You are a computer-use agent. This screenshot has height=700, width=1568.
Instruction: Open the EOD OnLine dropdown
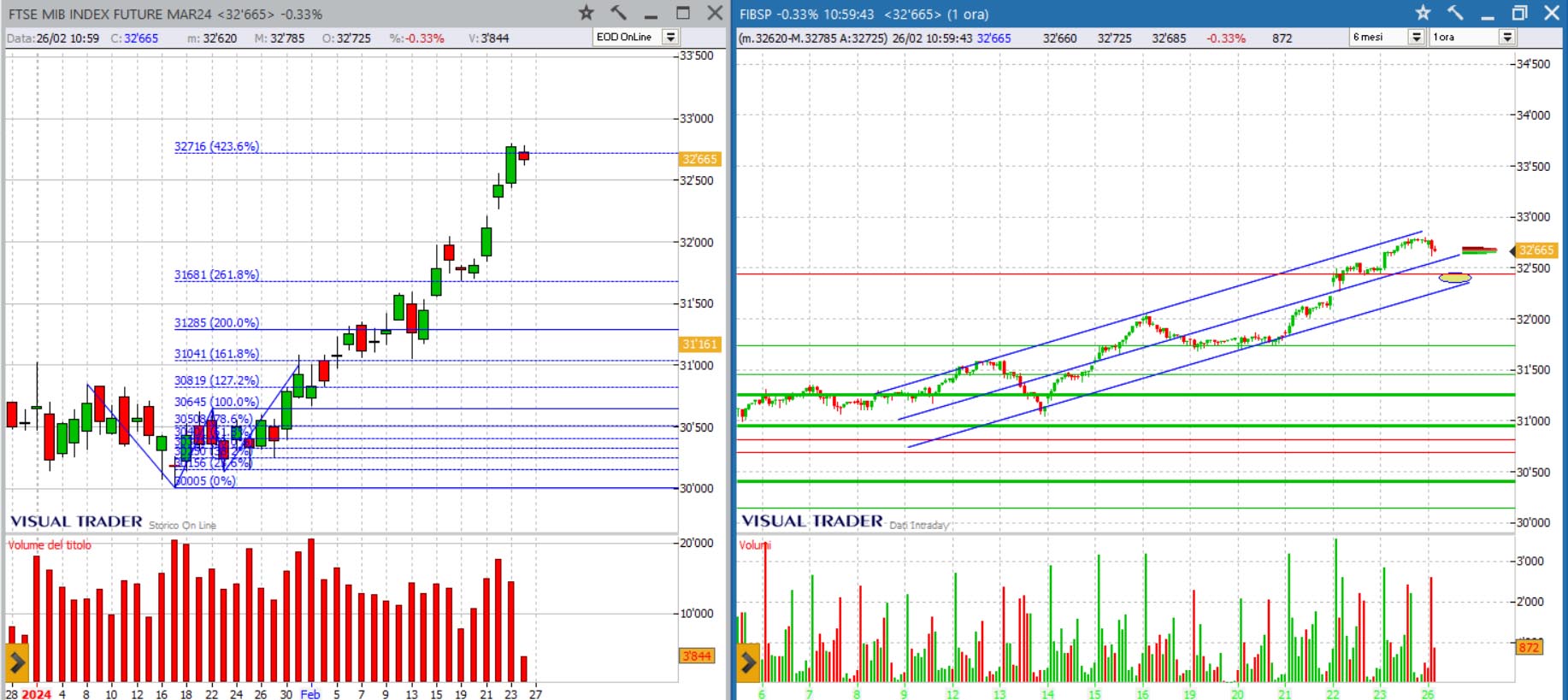click(671, 37)
